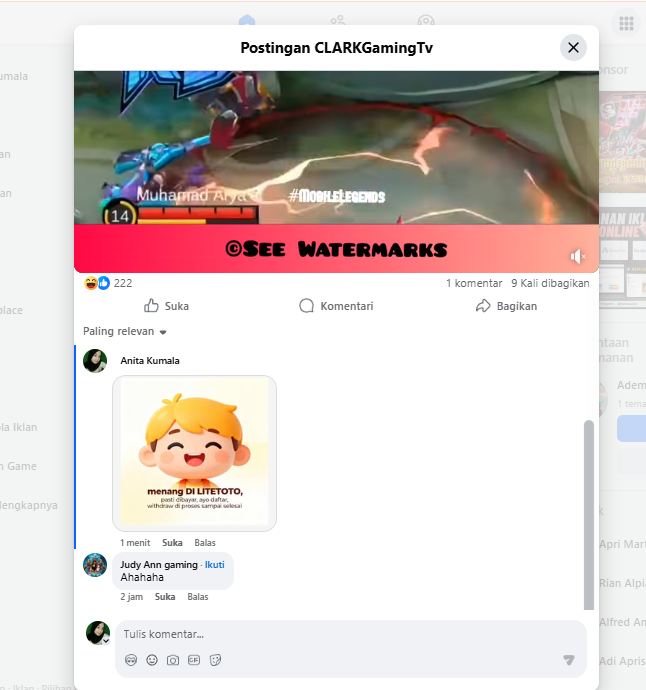
Task: Insert an avatar sticker in comment
Action: (131, 660)
